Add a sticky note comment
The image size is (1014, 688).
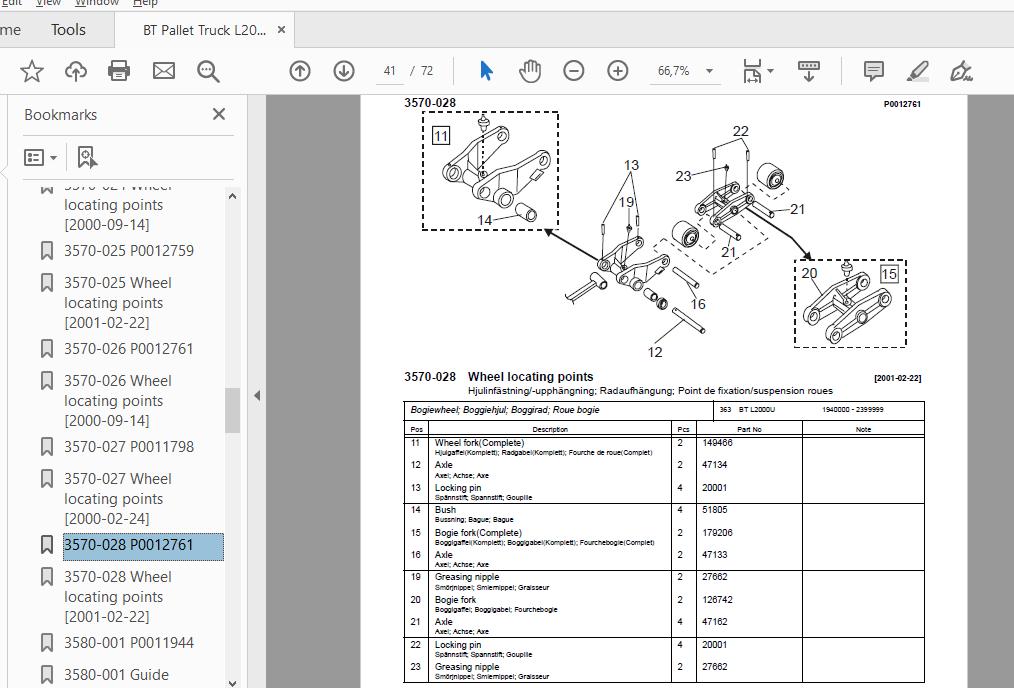tap(874, 70)
